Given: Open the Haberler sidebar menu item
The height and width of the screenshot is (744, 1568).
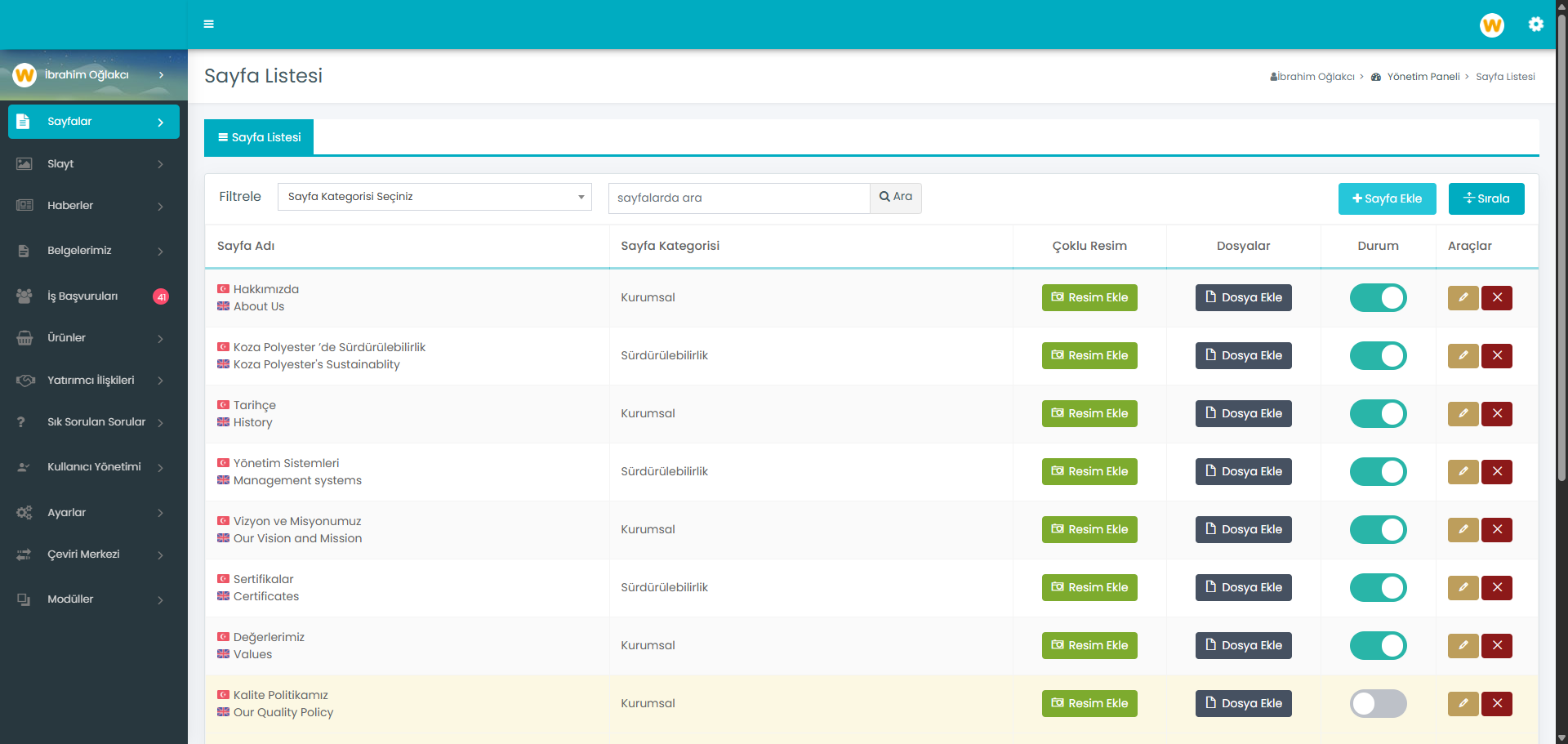Looking at the screenshot, I should (94, 206).
